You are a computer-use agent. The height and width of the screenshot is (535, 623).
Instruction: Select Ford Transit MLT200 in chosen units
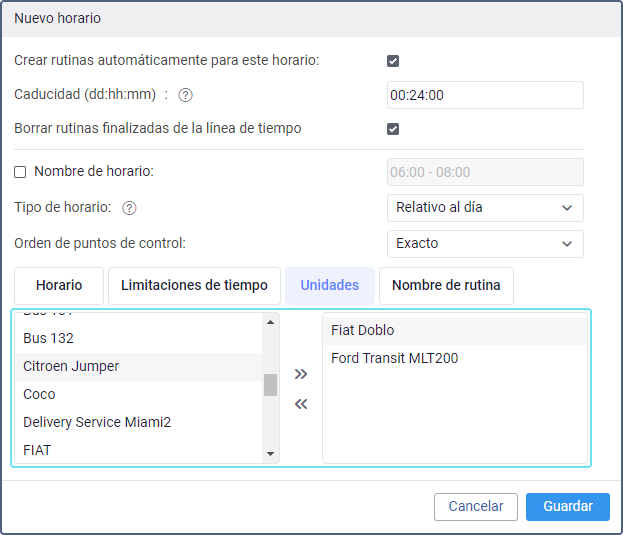click(x=394, y=358)
